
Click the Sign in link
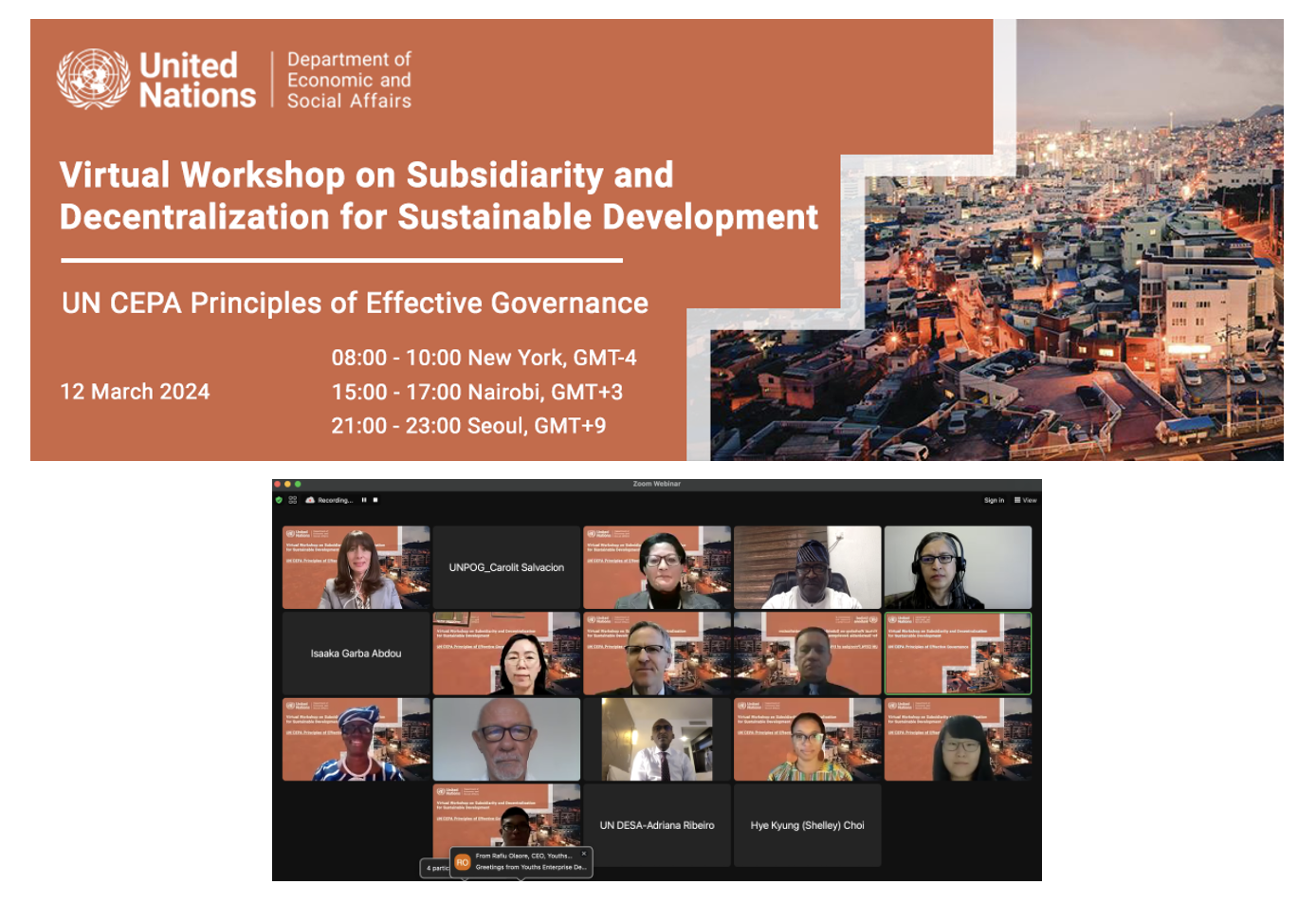[994, 500]
